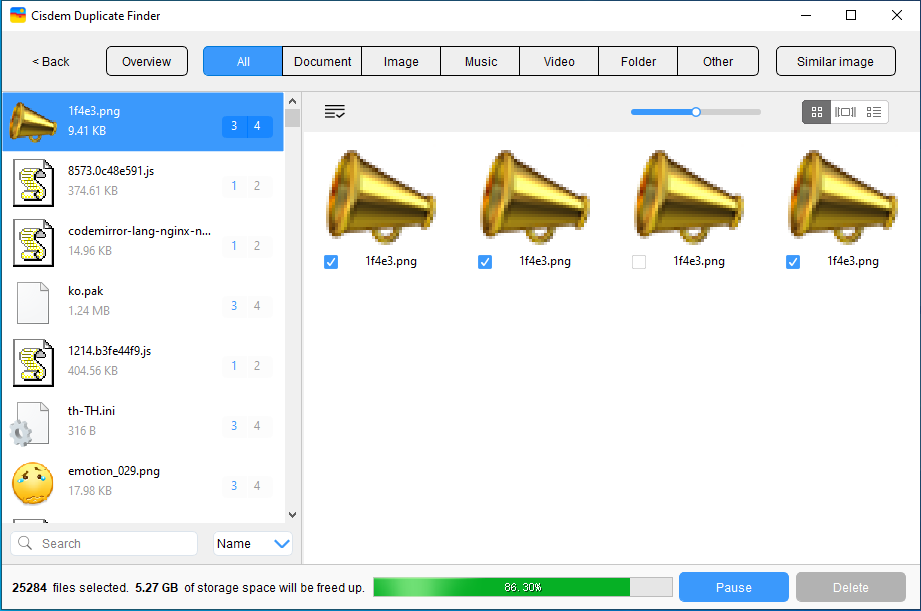Click the 17.98 KB size text
This screenshot has height=611, width=921.
pyautogui.click(x=90, y=491)
